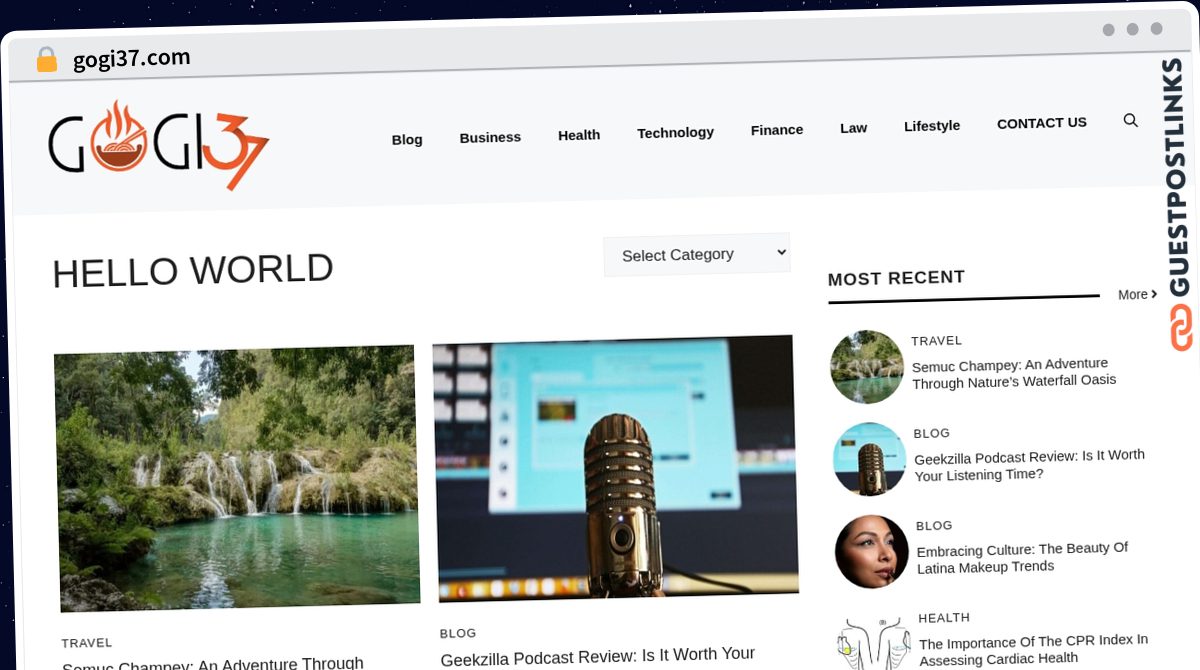Click BLOG label above Embracing Culture item
The image size is (1200, 670).
pyautogui.click(x=934, y=526)
